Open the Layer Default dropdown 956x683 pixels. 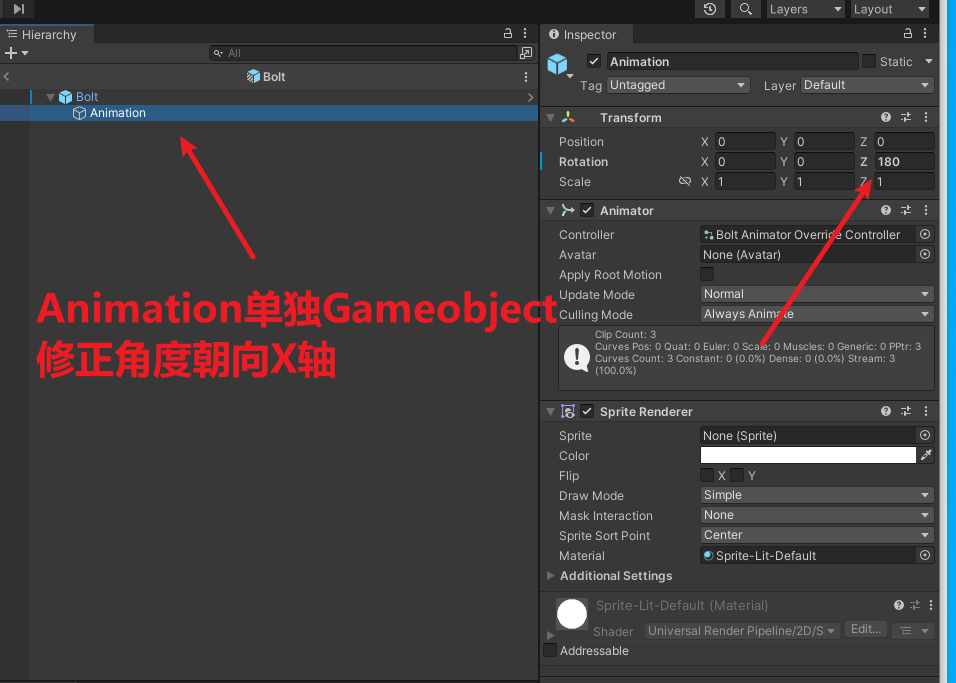[867, 85]
